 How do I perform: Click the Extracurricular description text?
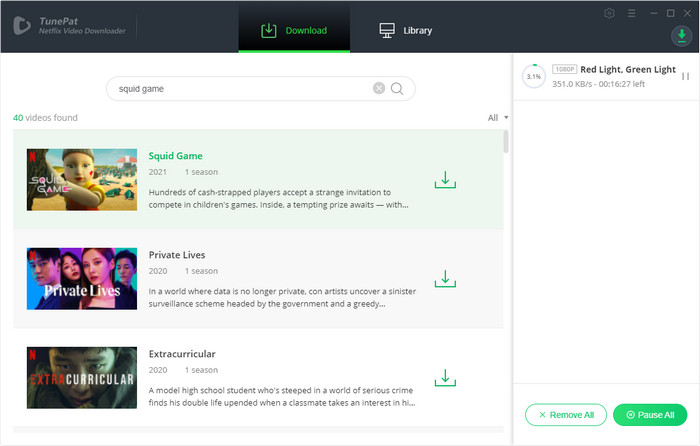(282, 397)
